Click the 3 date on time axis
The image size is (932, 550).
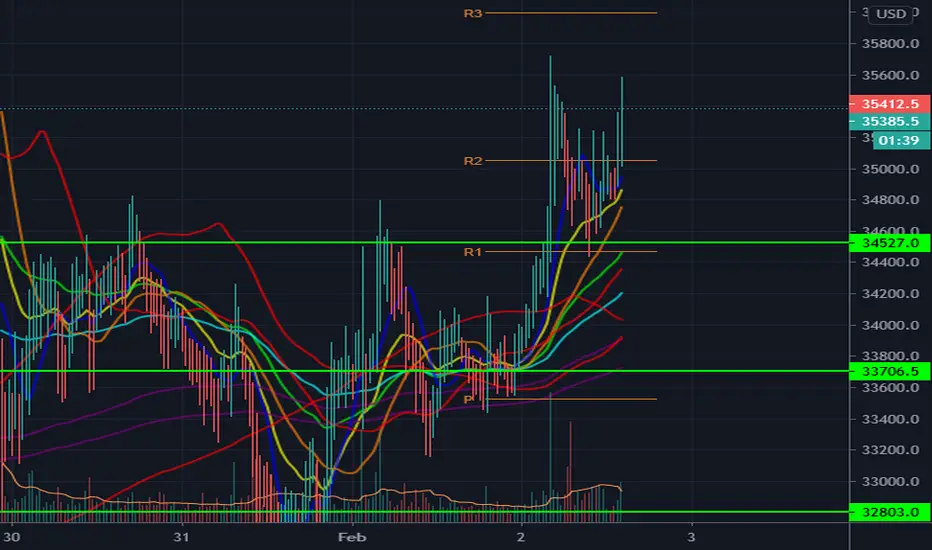[x=691, y=538]
